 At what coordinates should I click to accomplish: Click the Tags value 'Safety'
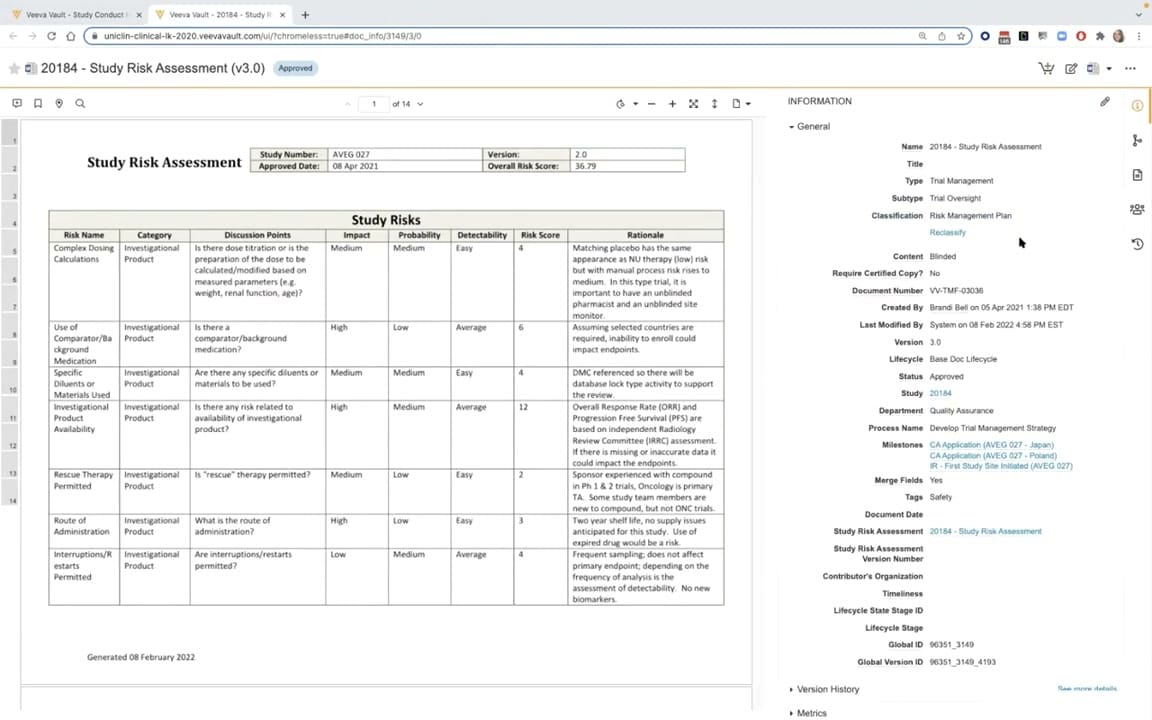[x=940, y=497]
